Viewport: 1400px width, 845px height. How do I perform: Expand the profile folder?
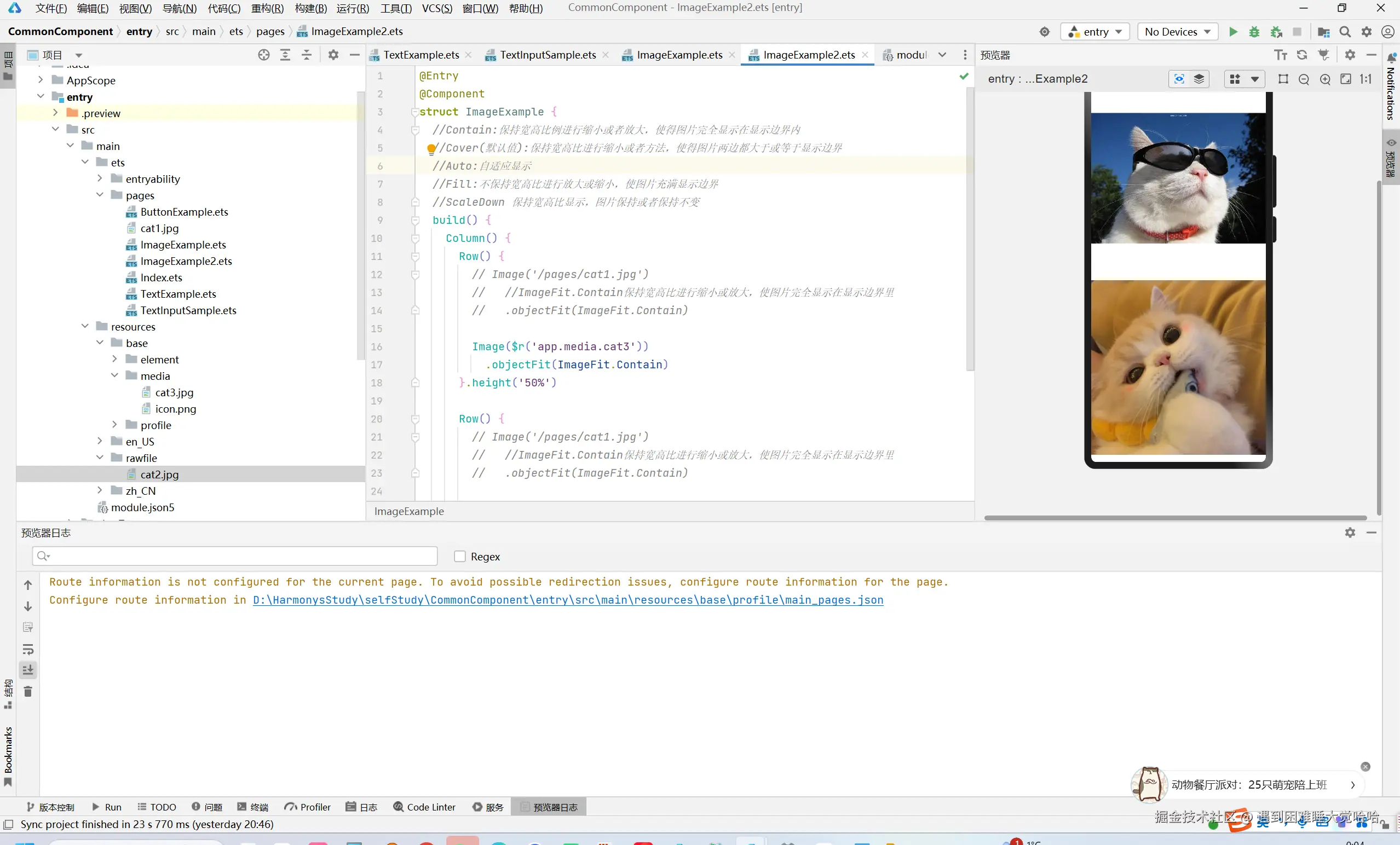pyautogui.click(x=114, y=425)
